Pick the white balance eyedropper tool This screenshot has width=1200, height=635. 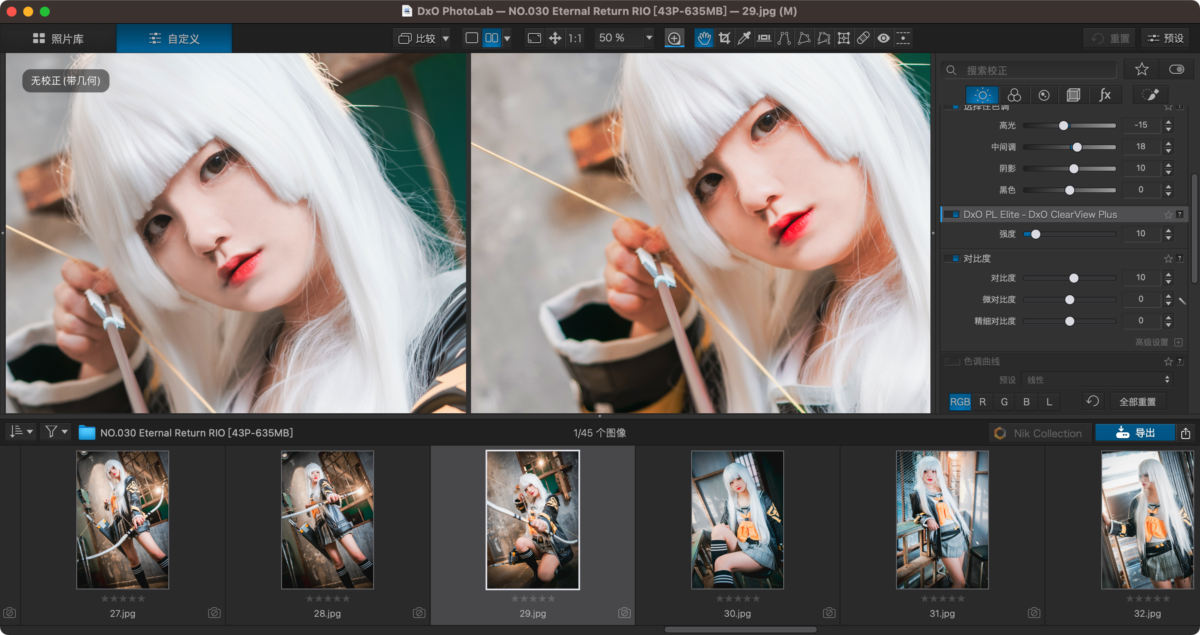tap(743, 38)
